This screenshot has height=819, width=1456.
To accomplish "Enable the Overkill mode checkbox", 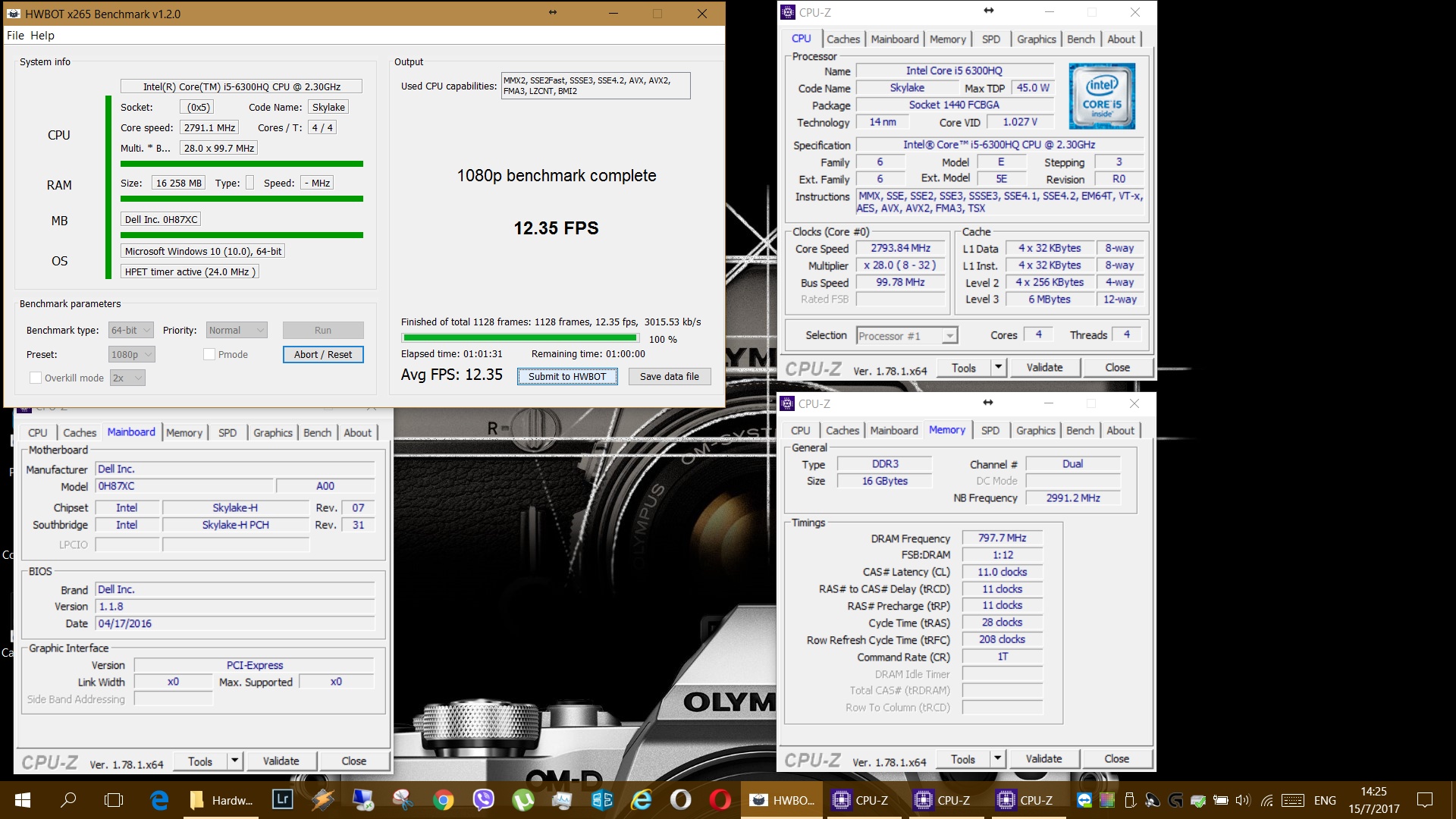I will pos(35,378).
